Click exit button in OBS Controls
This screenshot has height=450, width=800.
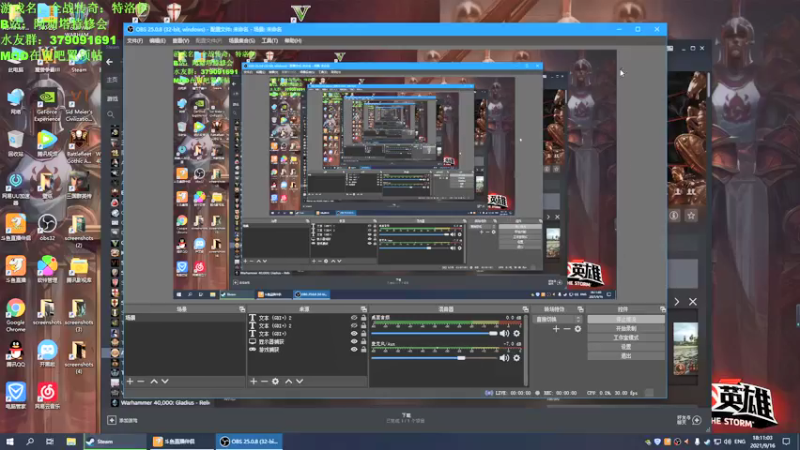tap(626, 356)
